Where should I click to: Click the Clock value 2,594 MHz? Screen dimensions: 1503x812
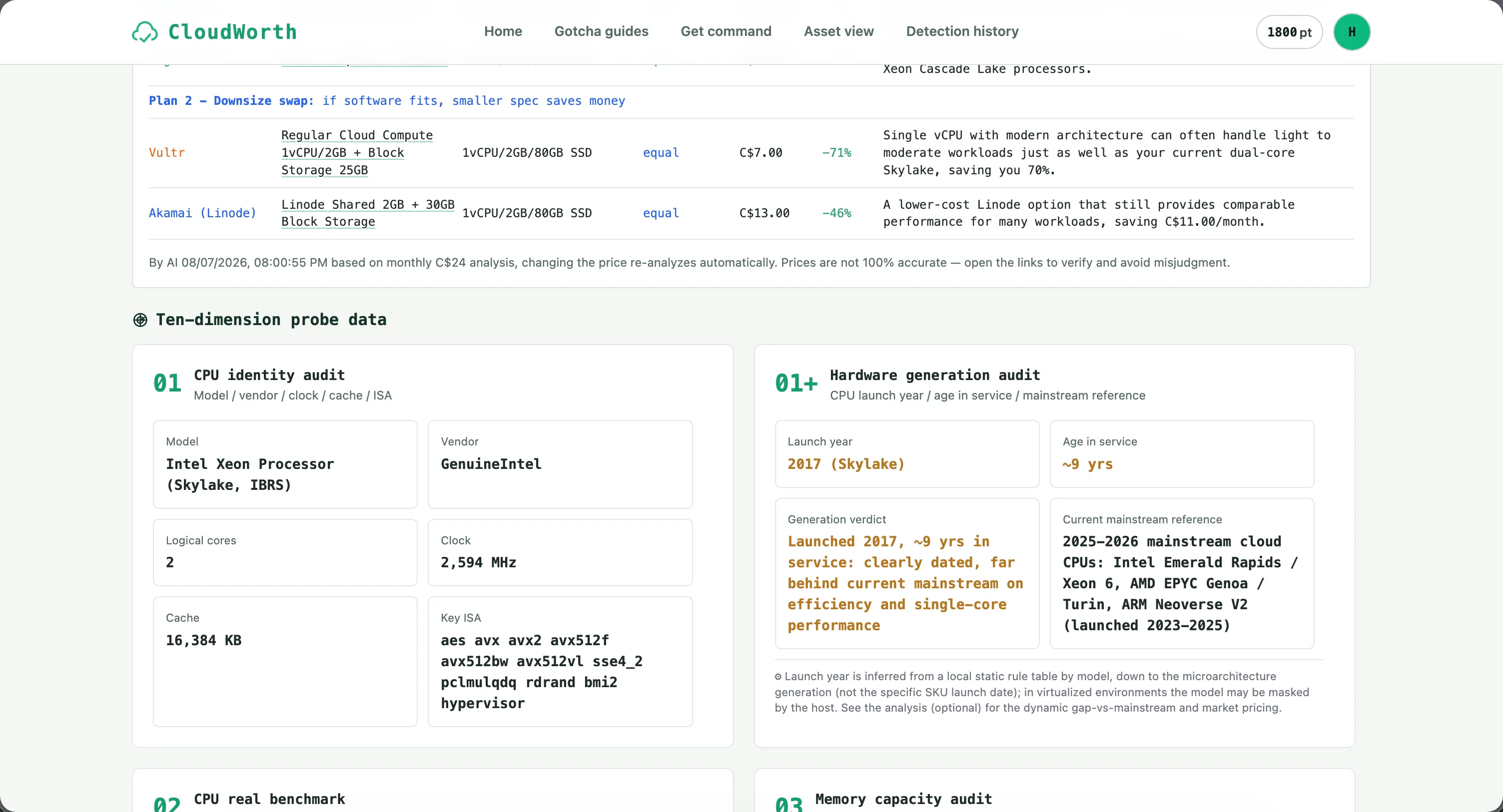tap(479, 563)
